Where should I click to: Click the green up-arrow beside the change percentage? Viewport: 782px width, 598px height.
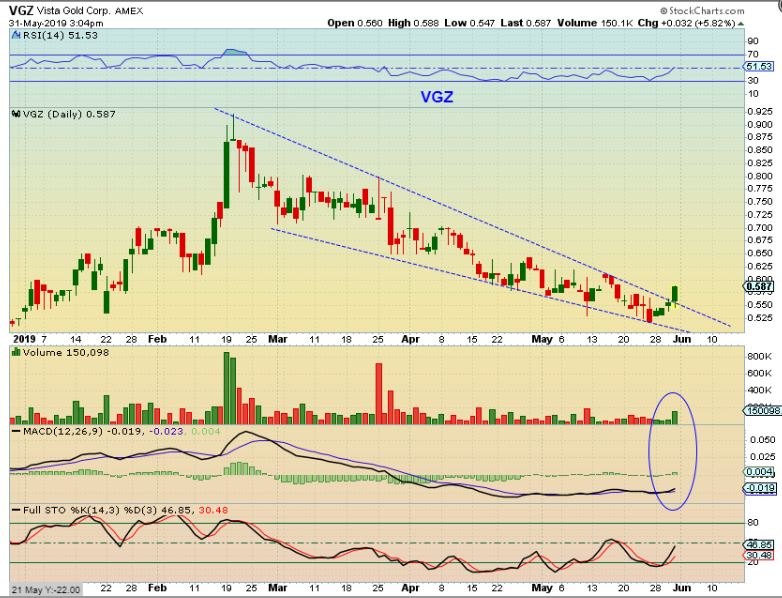click(x=741, y=23)
